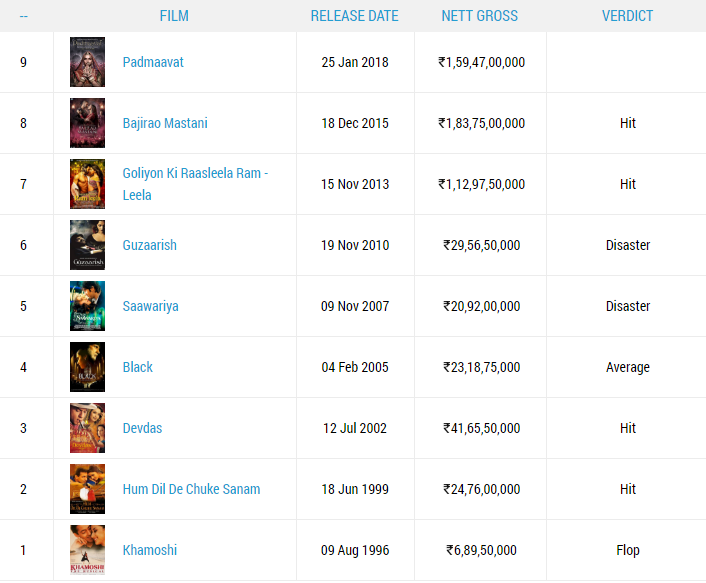This screenshot has height=583, width=706.
Task: Open Goliyon Ki Raasleela Ram - Leela link
Action: tap(195, 184)
